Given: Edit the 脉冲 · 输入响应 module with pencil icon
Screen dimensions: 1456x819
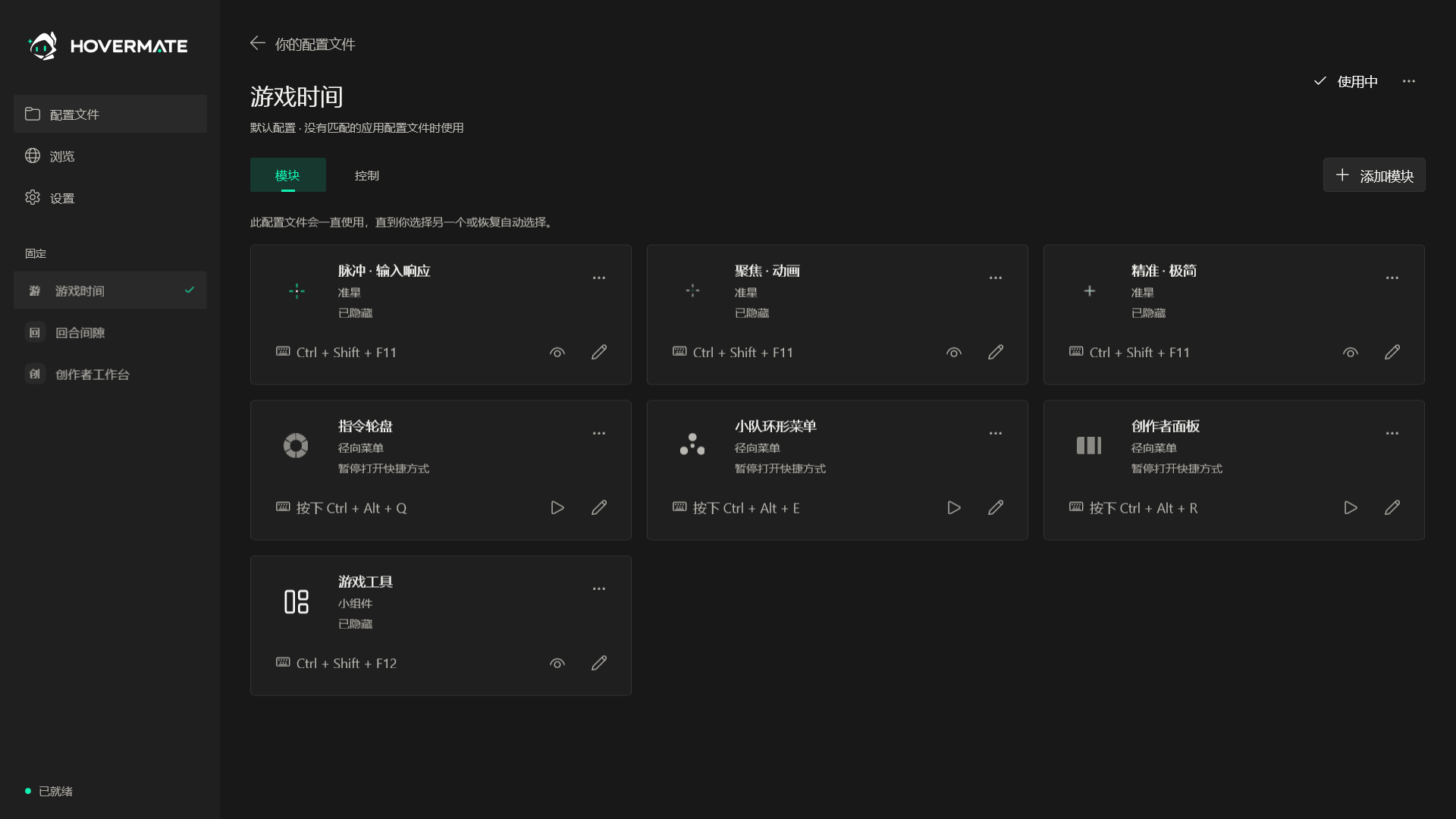Looking at the screenshot, I should coord(599,353).
